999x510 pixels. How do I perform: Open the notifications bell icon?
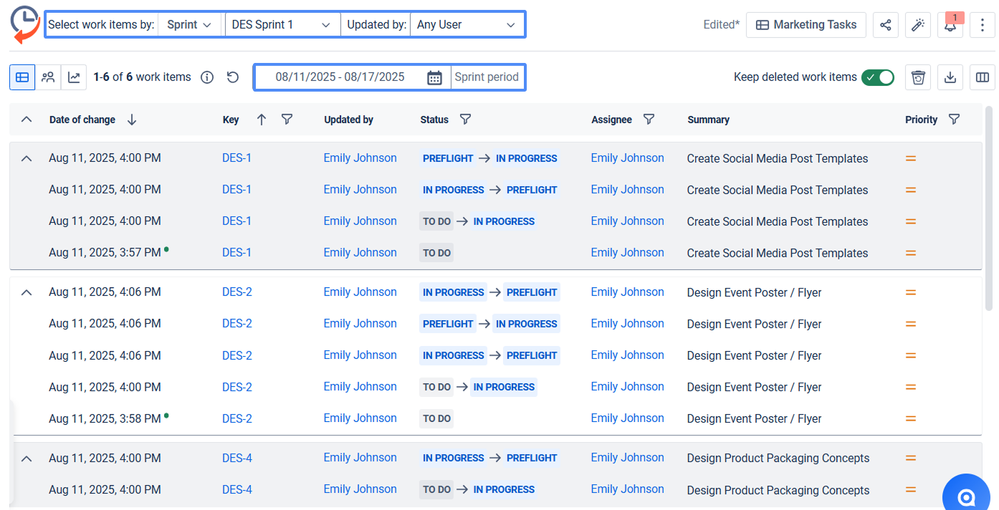pos(950,25)
